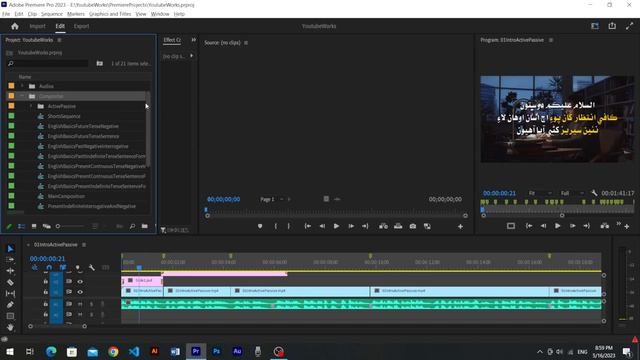Select the Selection tool in timeline toolbar
The image size is (640, 360).
coord(11,249)
